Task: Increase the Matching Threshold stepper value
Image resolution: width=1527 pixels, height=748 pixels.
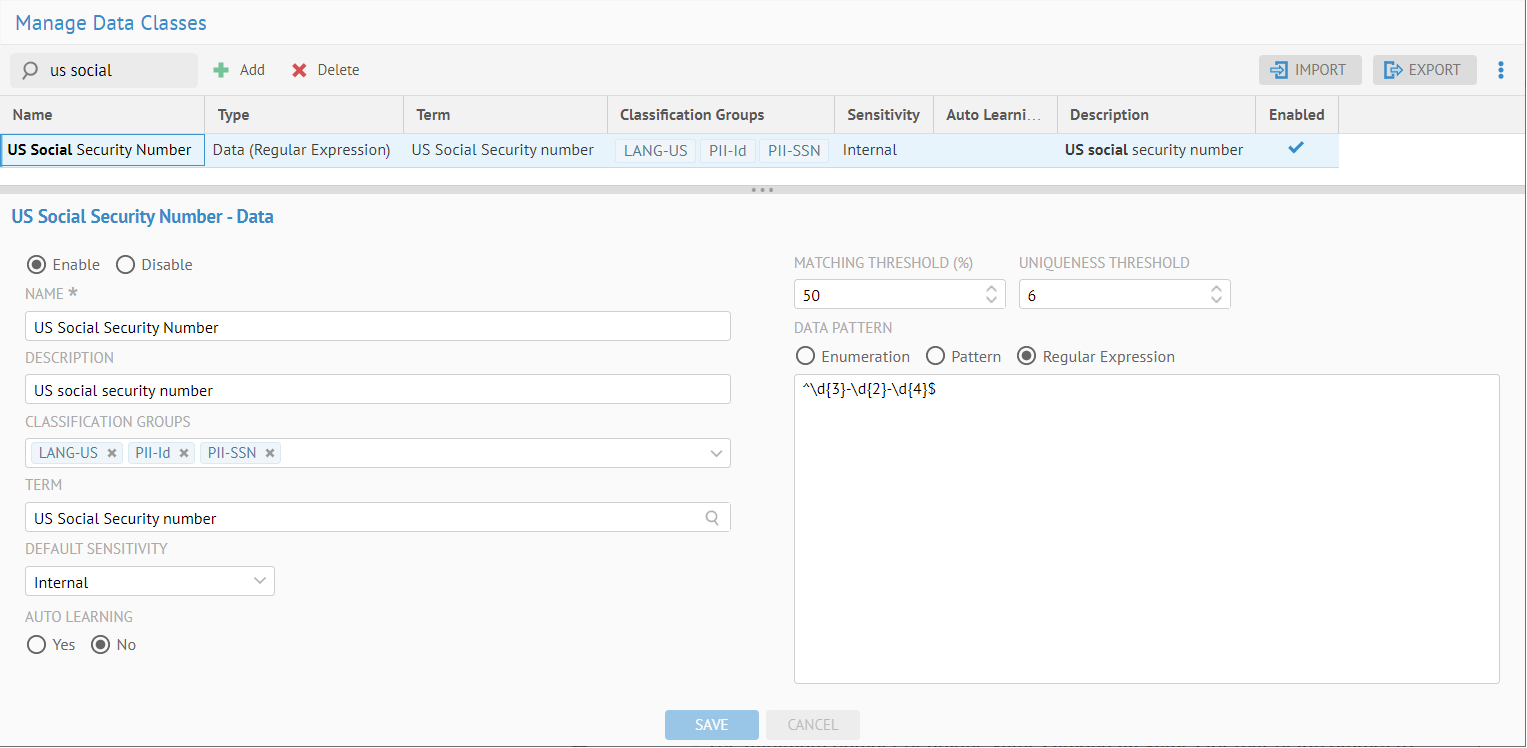Action: (x=991, y=289)
